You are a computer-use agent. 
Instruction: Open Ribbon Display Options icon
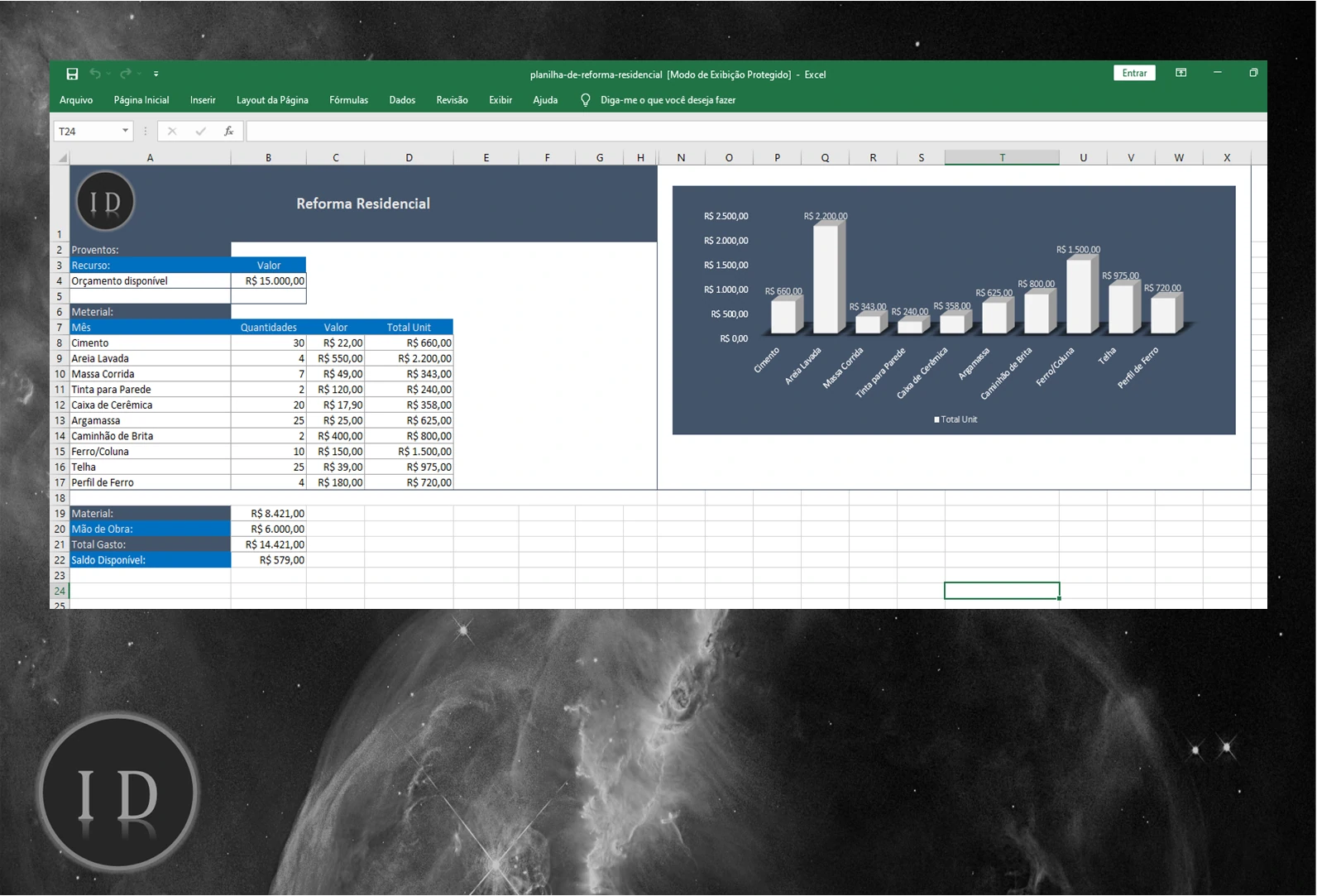click(x=1181, y=74)
